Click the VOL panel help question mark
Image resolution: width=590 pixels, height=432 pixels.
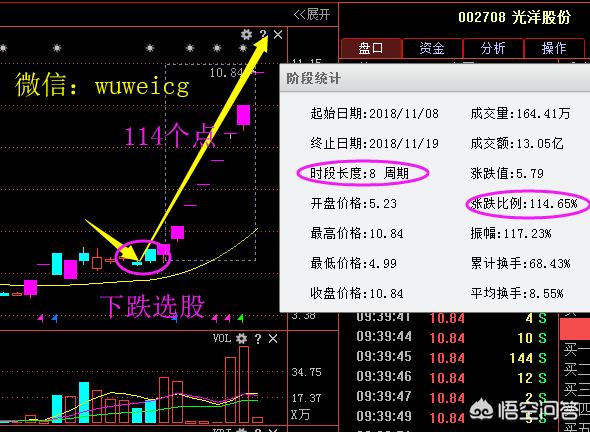pyautogui.click(x=258, y=339)
